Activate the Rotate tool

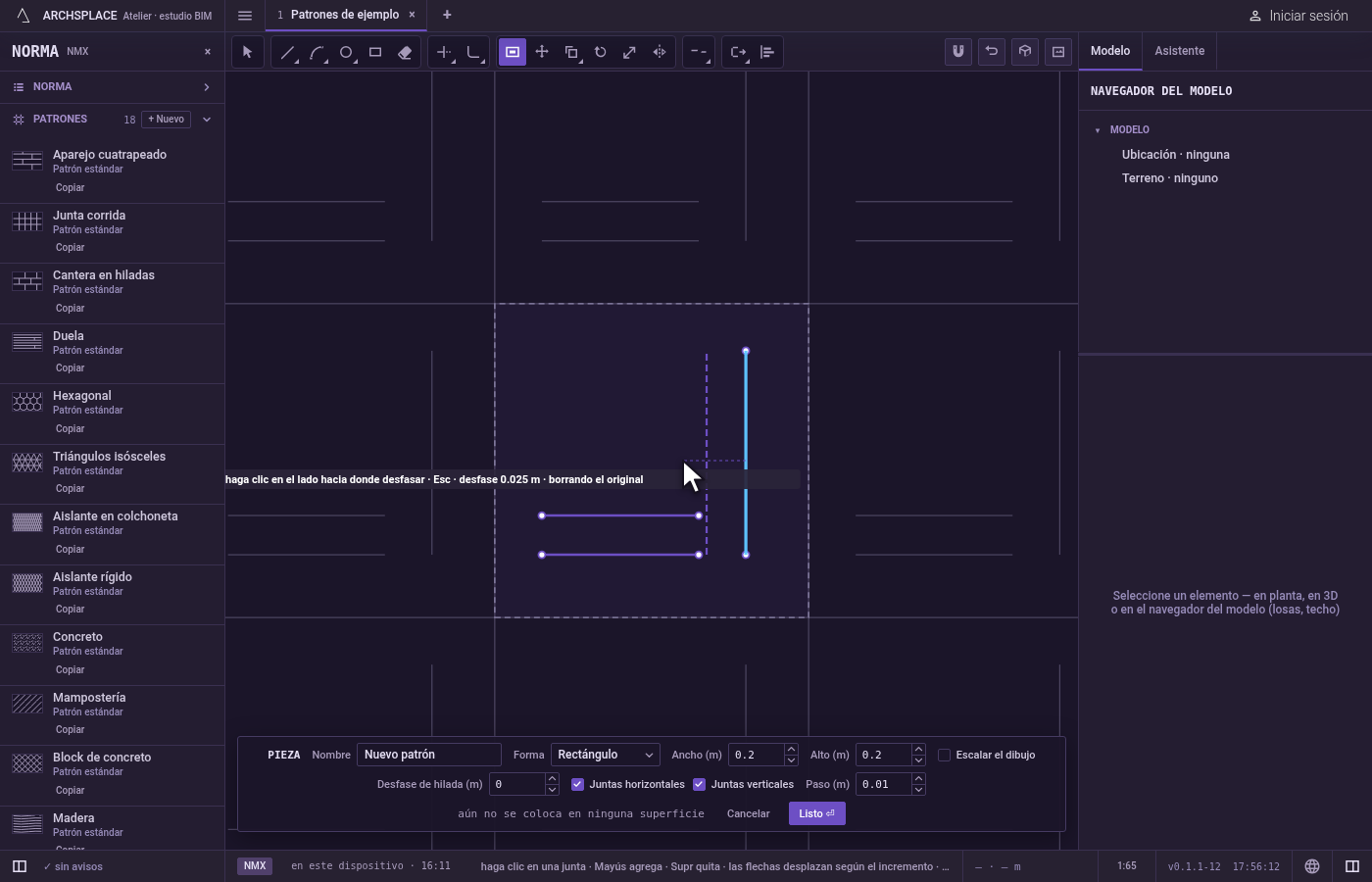tap(601, 52)
